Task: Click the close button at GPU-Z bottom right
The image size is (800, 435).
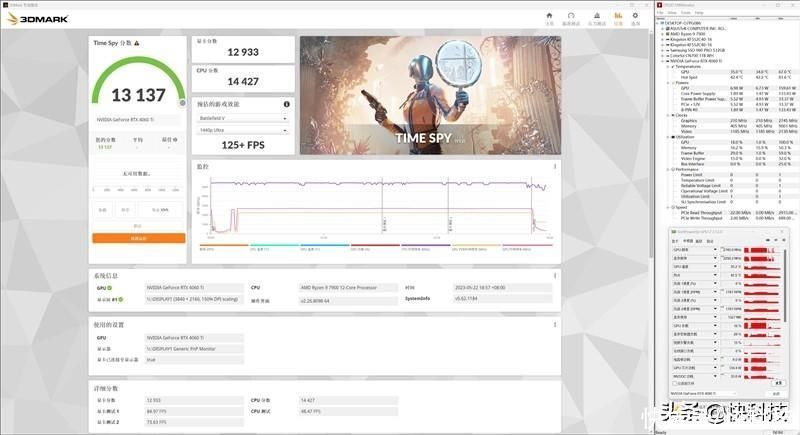Action: pos(776,394)
